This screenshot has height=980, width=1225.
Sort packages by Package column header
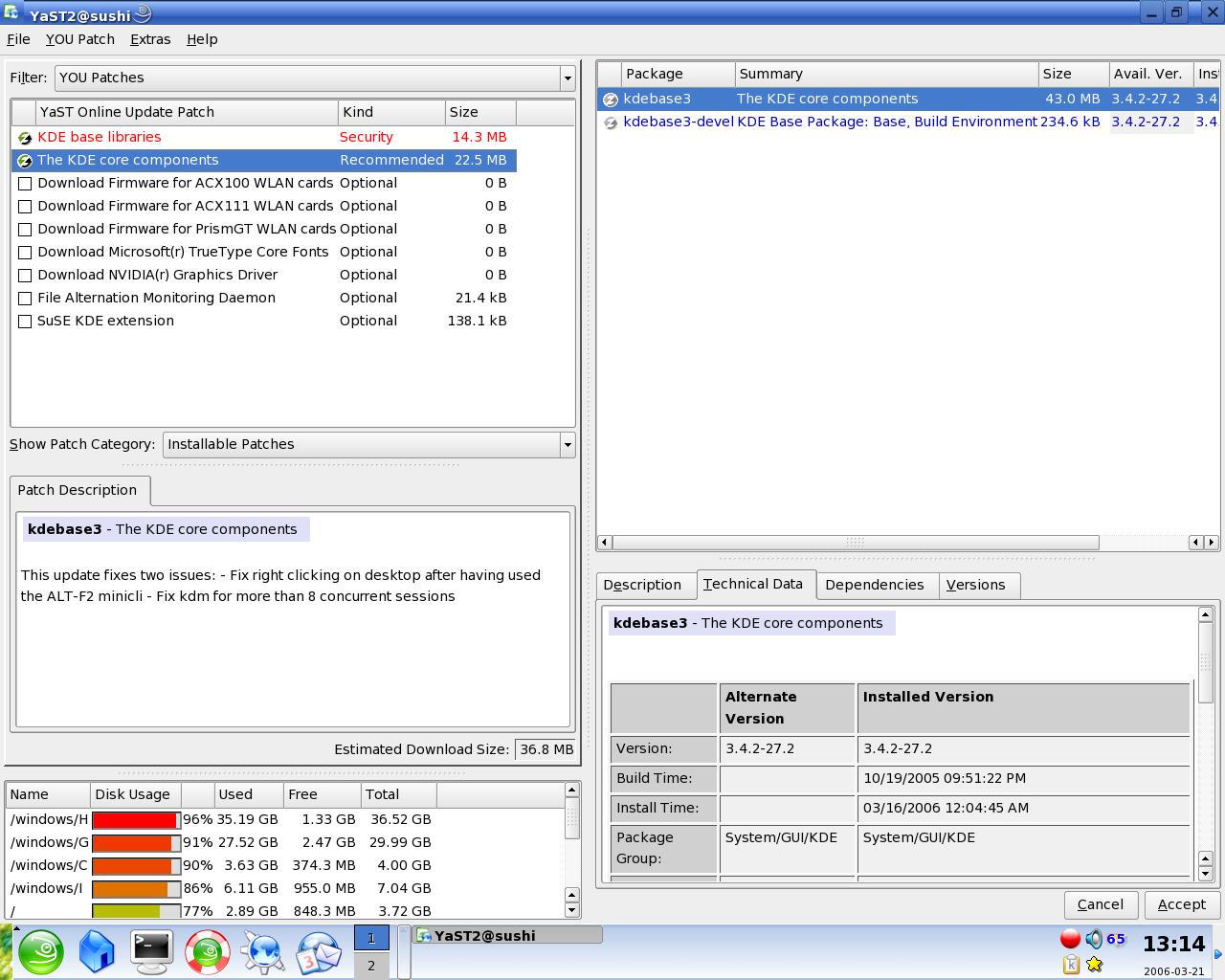(678, 74)
